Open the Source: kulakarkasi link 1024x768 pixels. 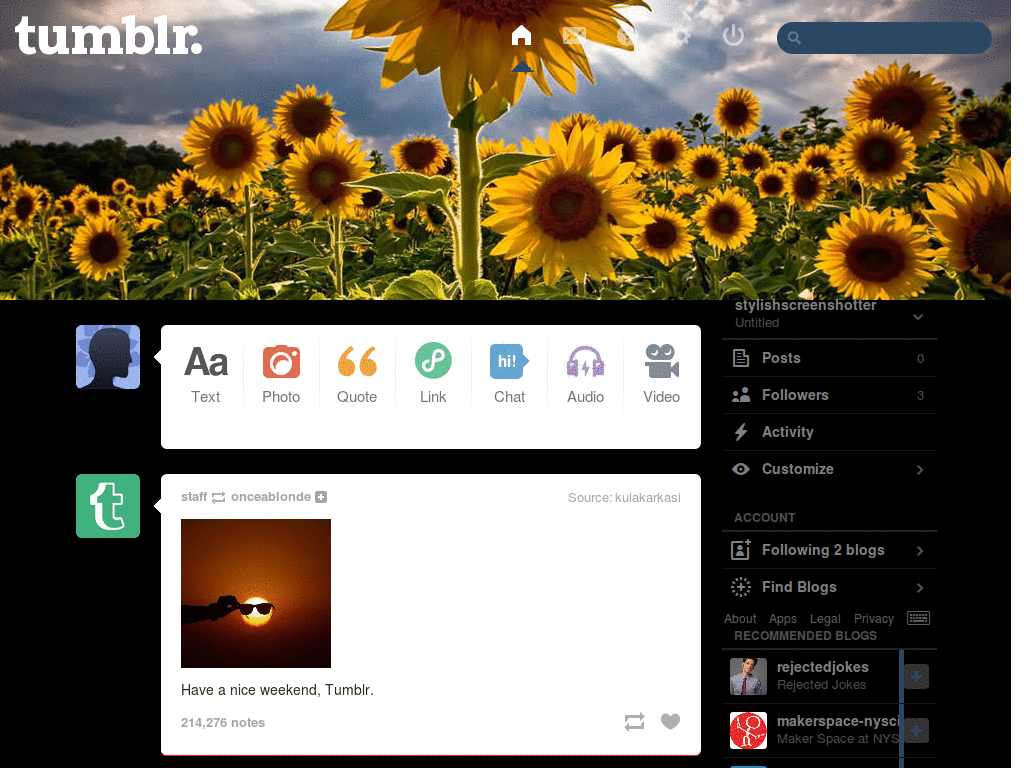[x=624, y=498]
